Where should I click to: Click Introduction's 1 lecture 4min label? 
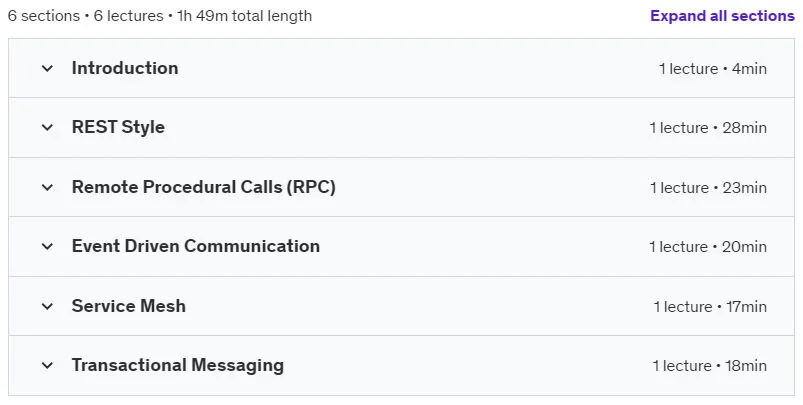[713, 69]
